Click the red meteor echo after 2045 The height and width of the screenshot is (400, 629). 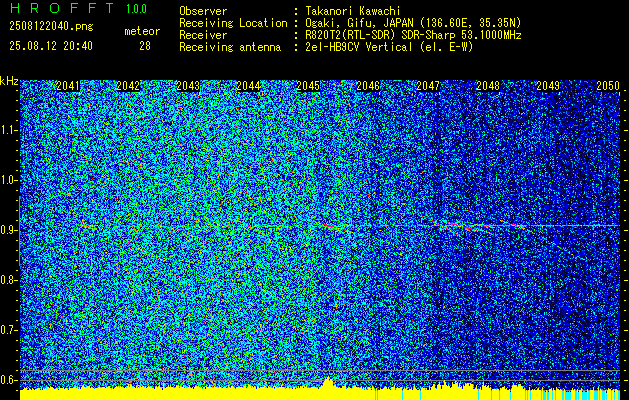point(334,227)
